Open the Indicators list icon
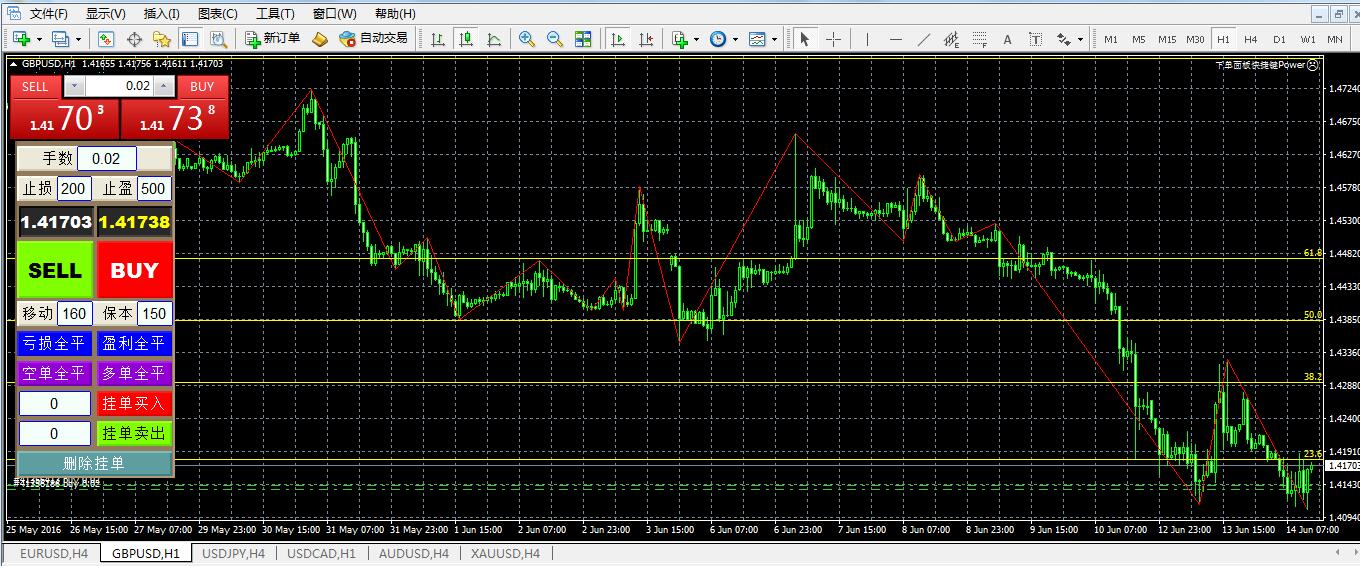Screen dimensions: 1360x566 pos(680,39)
